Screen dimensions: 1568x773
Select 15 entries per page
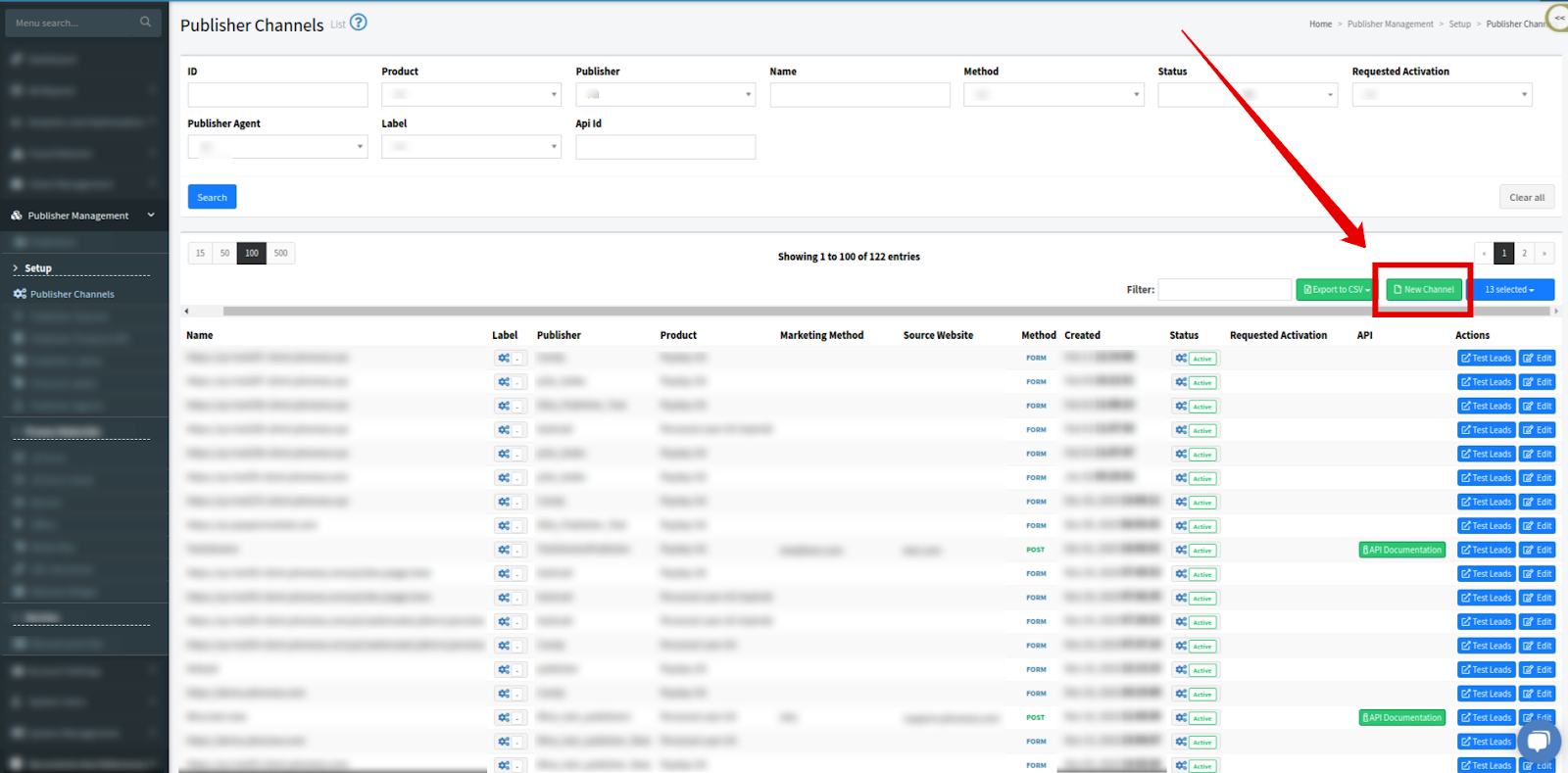[200, 254]
